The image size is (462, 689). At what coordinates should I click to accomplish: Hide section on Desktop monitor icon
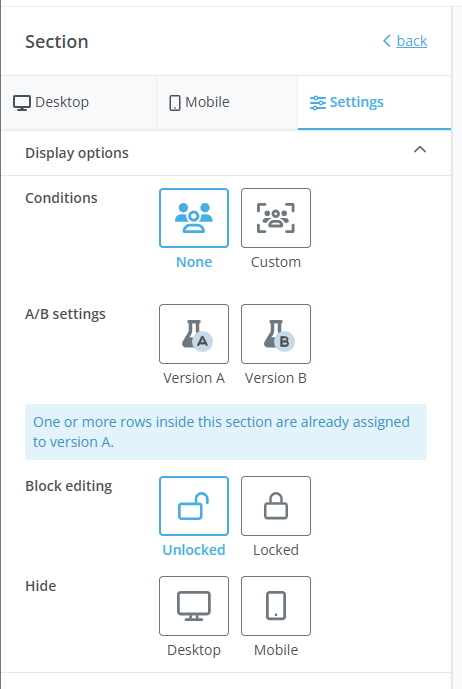(194, 606)
